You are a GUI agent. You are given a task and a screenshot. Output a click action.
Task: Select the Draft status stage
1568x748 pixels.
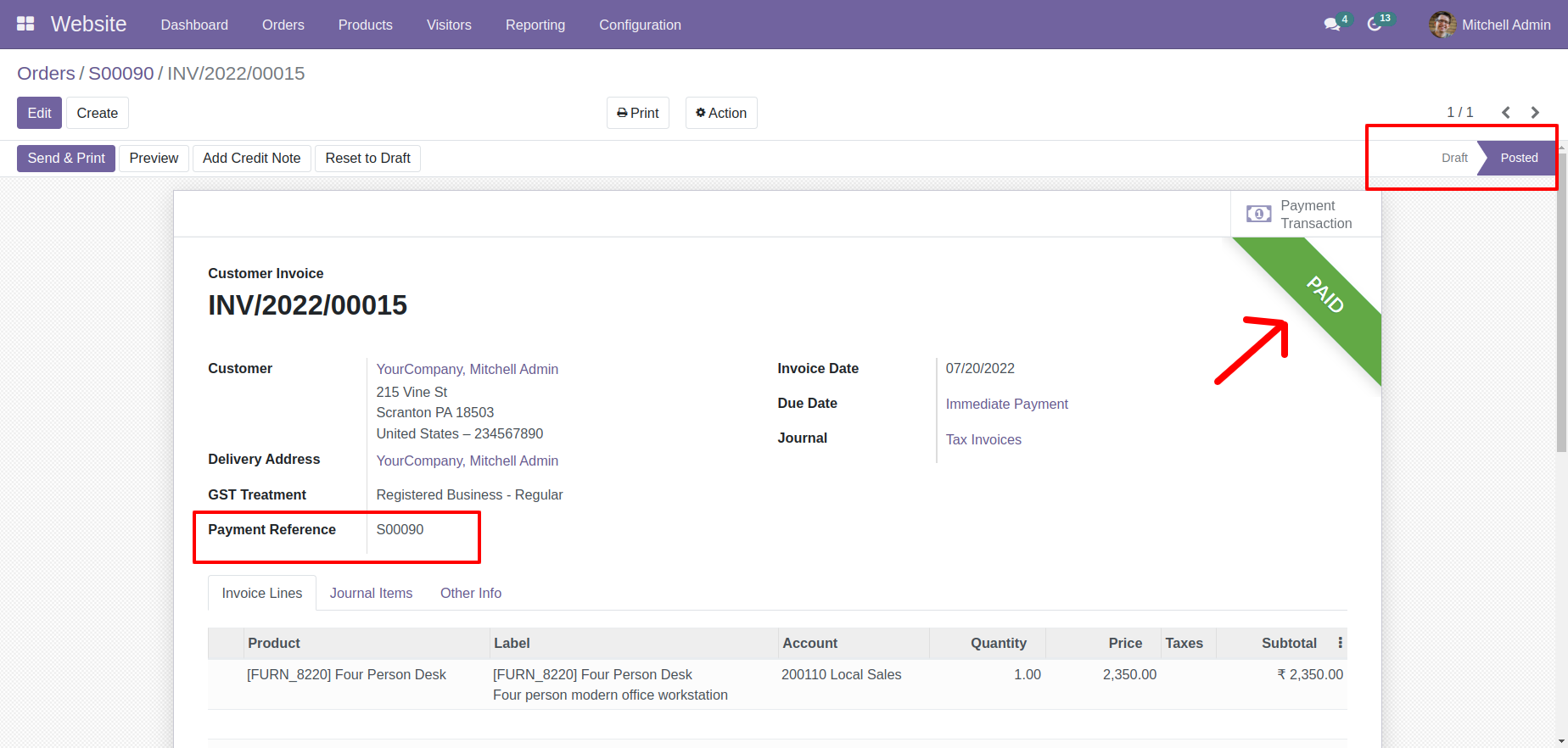[1453, 158]
